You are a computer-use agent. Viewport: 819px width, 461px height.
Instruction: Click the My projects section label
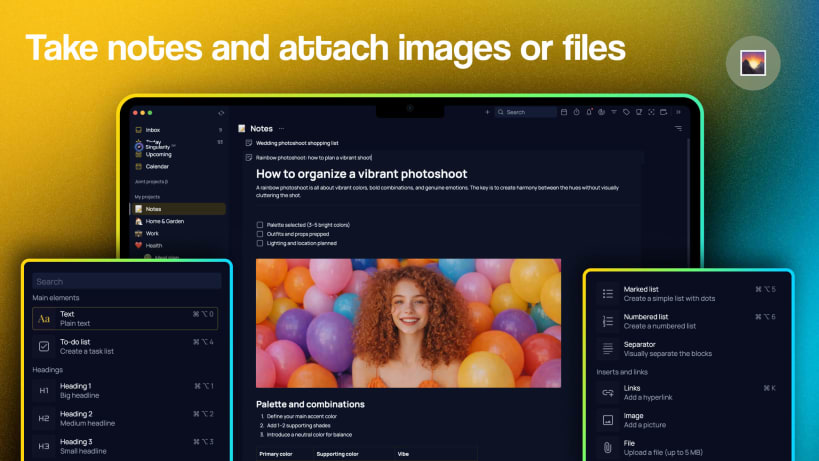(147, 197)
